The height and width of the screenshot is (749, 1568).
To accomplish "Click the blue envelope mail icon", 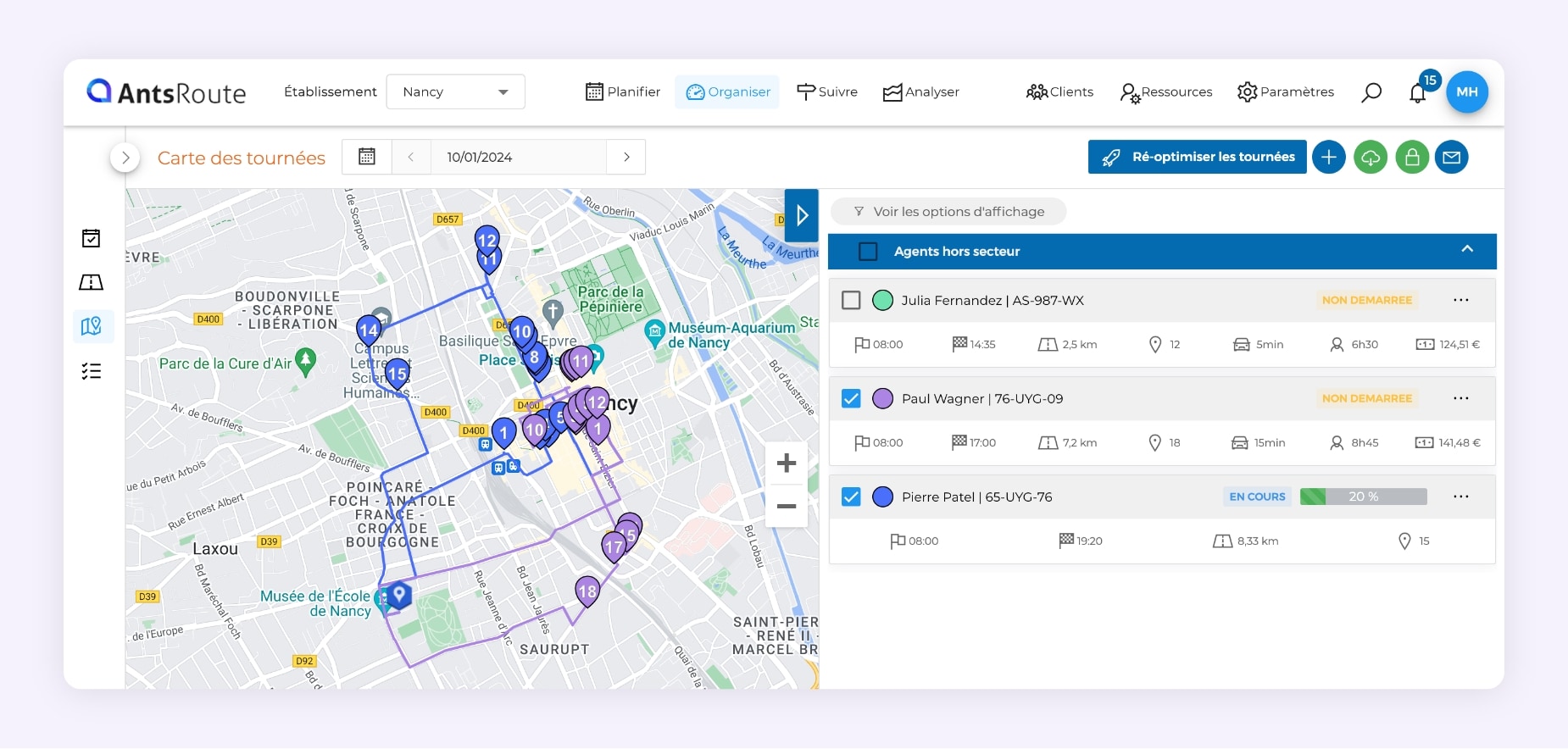I will tap(1452, 158).
